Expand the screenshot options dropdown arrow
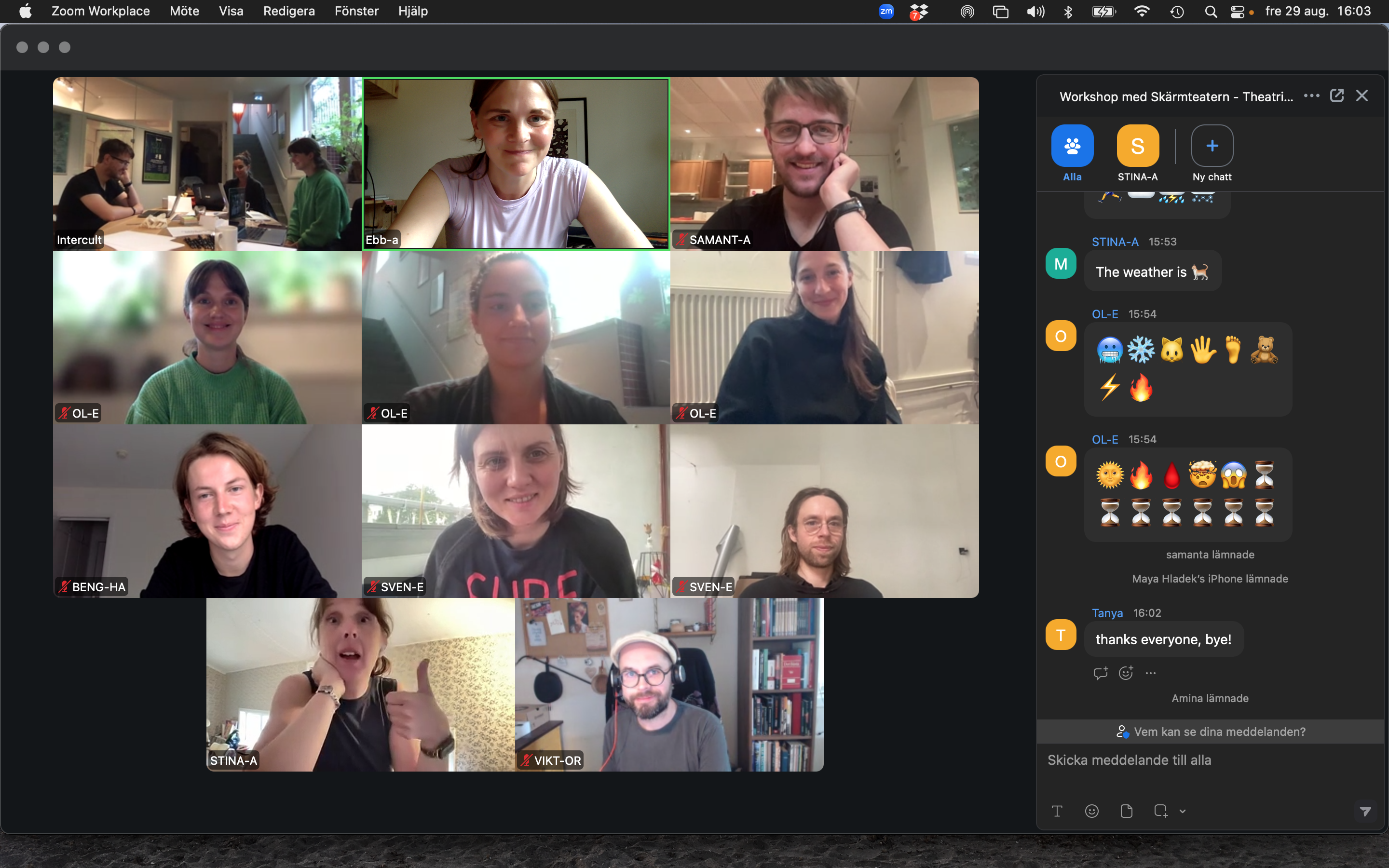Screen dimensions: 1389x868 pos(1183,811)
